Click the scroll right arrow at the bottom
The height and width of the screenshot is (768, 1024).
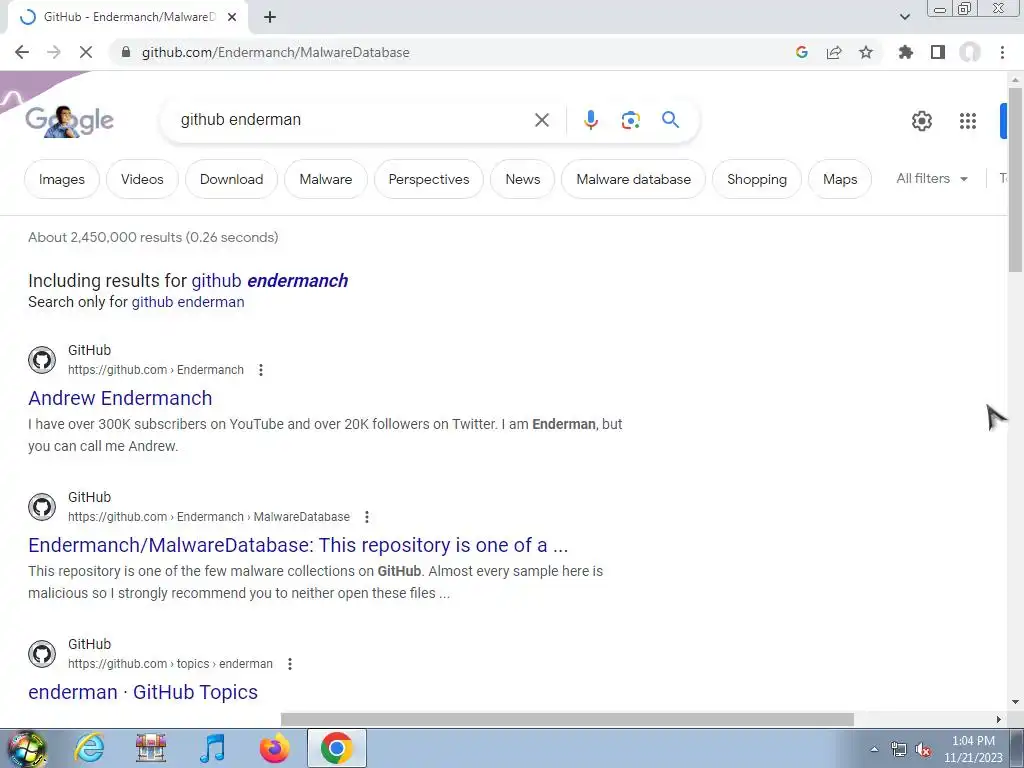[998, 719]
